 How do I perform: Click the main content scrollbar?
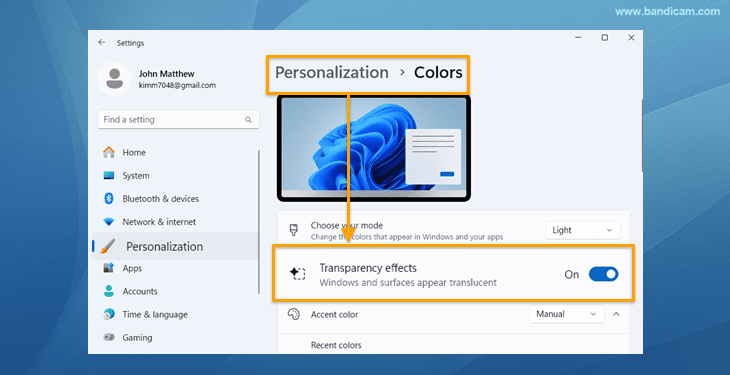pyautogui.click(x=642, y=135)
